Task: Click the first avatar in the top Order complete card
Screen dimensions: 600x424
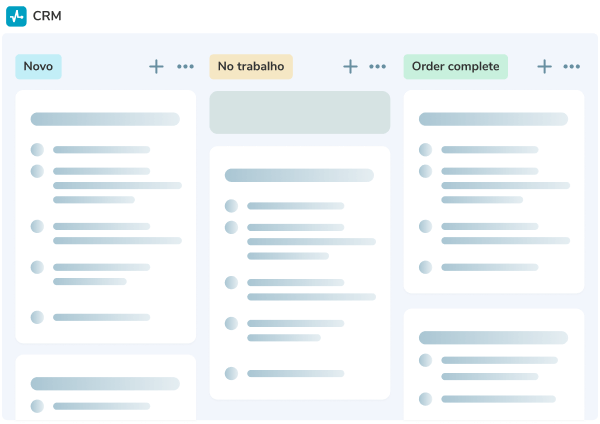Action: (x=425, y=150)
